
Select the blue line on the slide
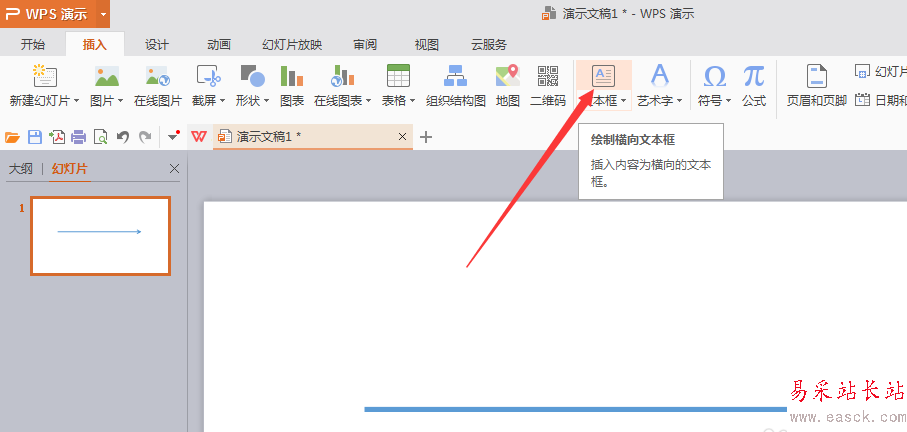pos(576,409)
